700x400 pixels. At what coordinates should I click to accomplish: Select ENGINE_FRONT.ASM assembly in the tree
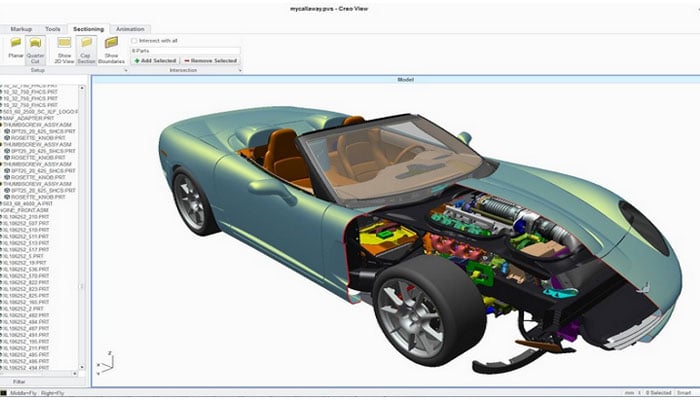tap(24, 210)
